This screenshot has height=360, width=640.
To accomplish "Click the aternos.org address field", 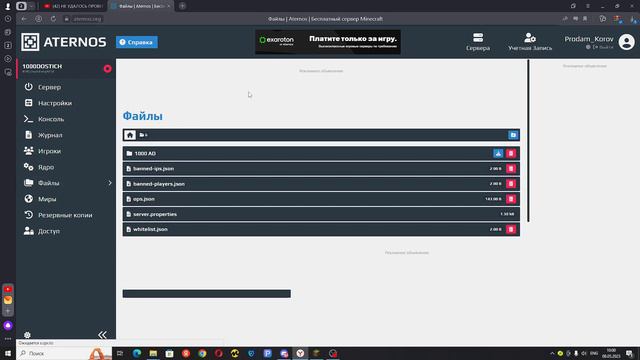I will click(87, 19).
